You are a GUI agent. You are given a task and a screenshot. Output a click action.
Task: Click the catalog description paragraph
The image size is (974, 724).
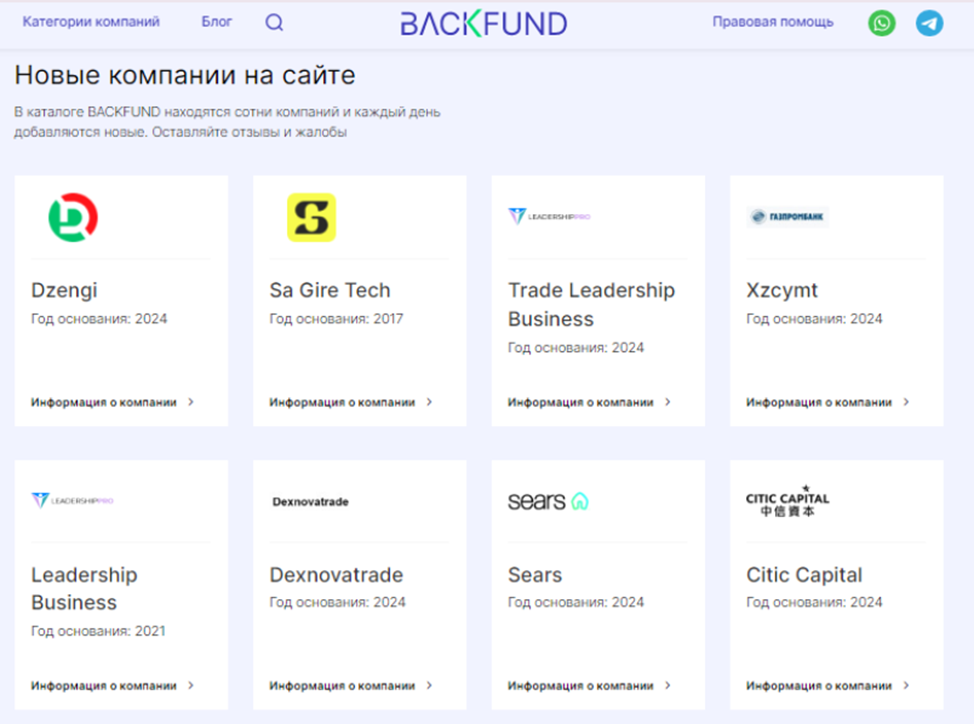coord(227,122)
